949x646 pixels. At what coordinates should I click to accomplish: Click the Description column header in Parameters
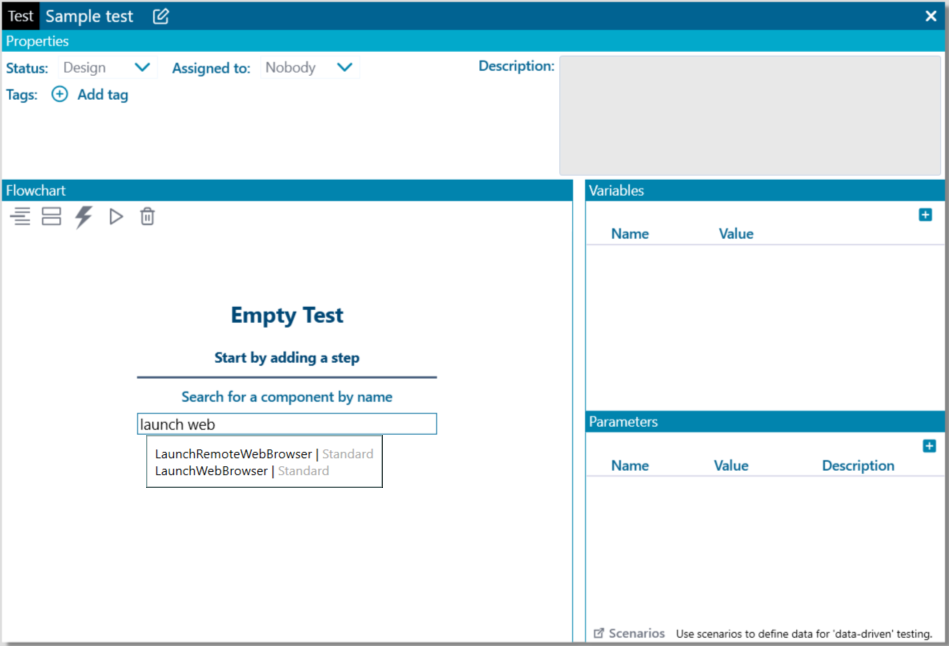tap(858, 466)
